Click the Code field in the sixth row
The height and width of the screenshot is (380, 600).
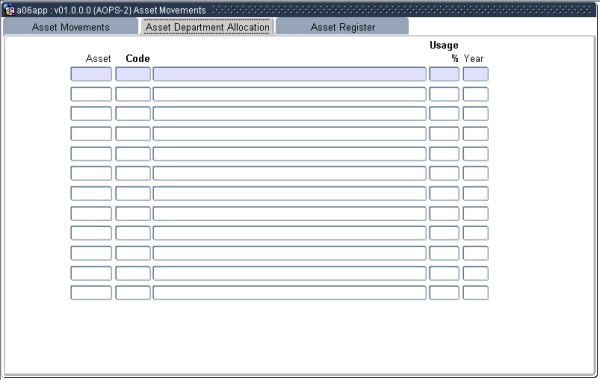(x=133, y=173)
